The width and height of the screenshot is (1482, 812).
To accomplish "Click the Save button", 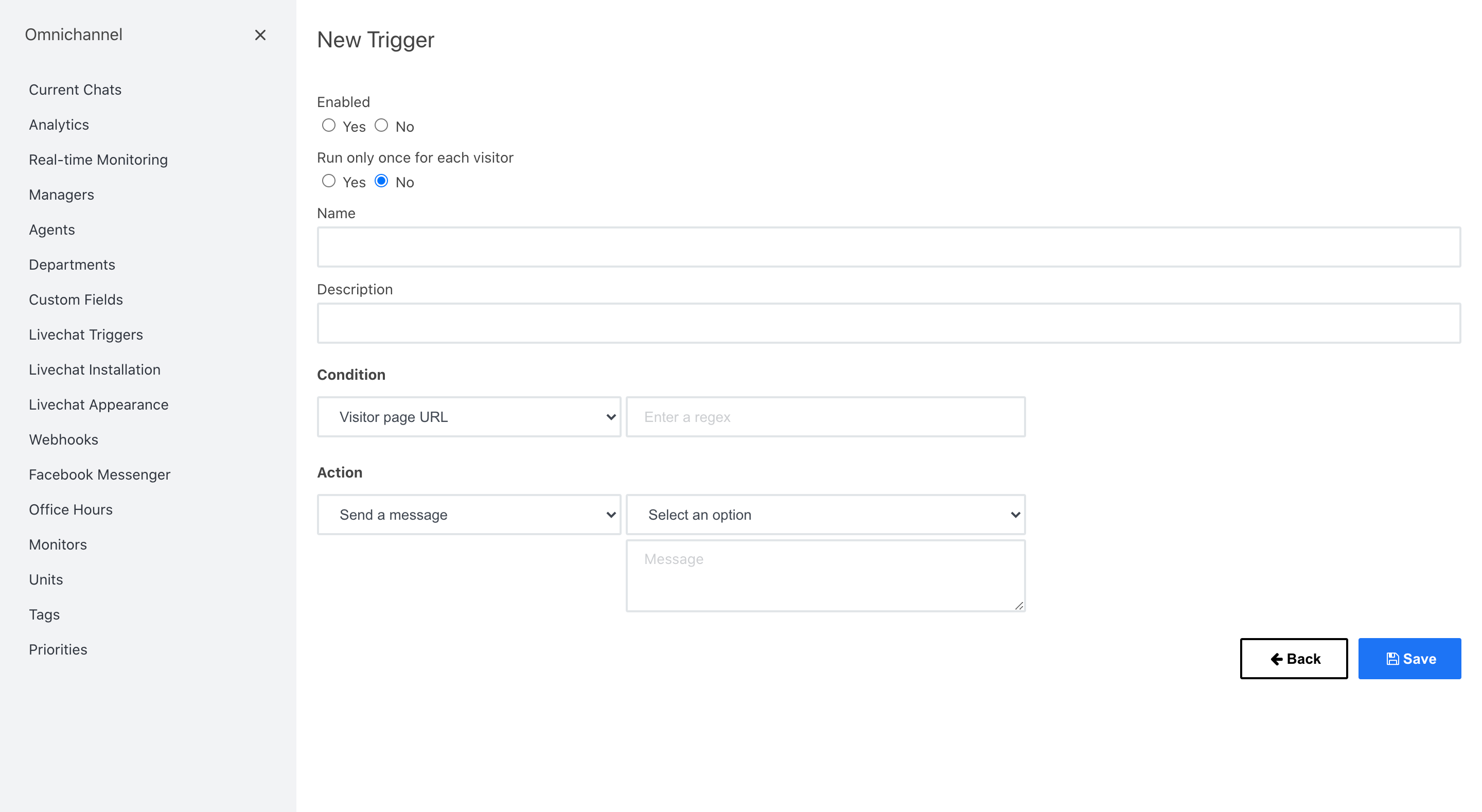I will (x=1409, y=659).
